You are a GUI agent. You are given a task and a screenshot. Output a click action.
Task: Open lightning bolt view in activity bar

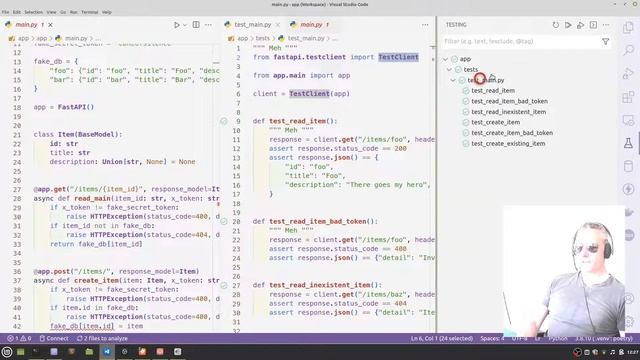(x=628, y=189)
